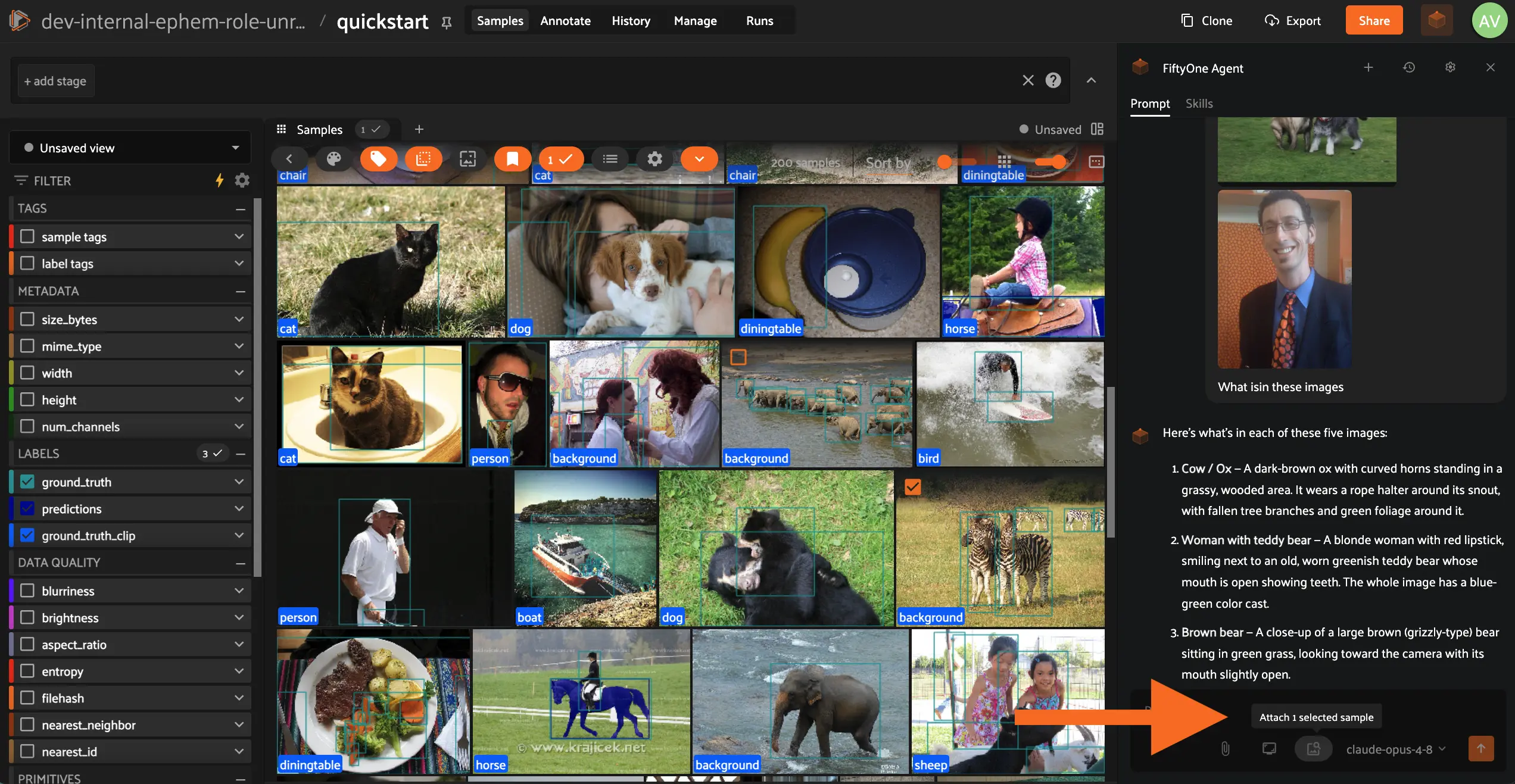Click add stage in view bar
This screenshot has height=784, width=1515.
pyautogui.click(x=55, y=81)
